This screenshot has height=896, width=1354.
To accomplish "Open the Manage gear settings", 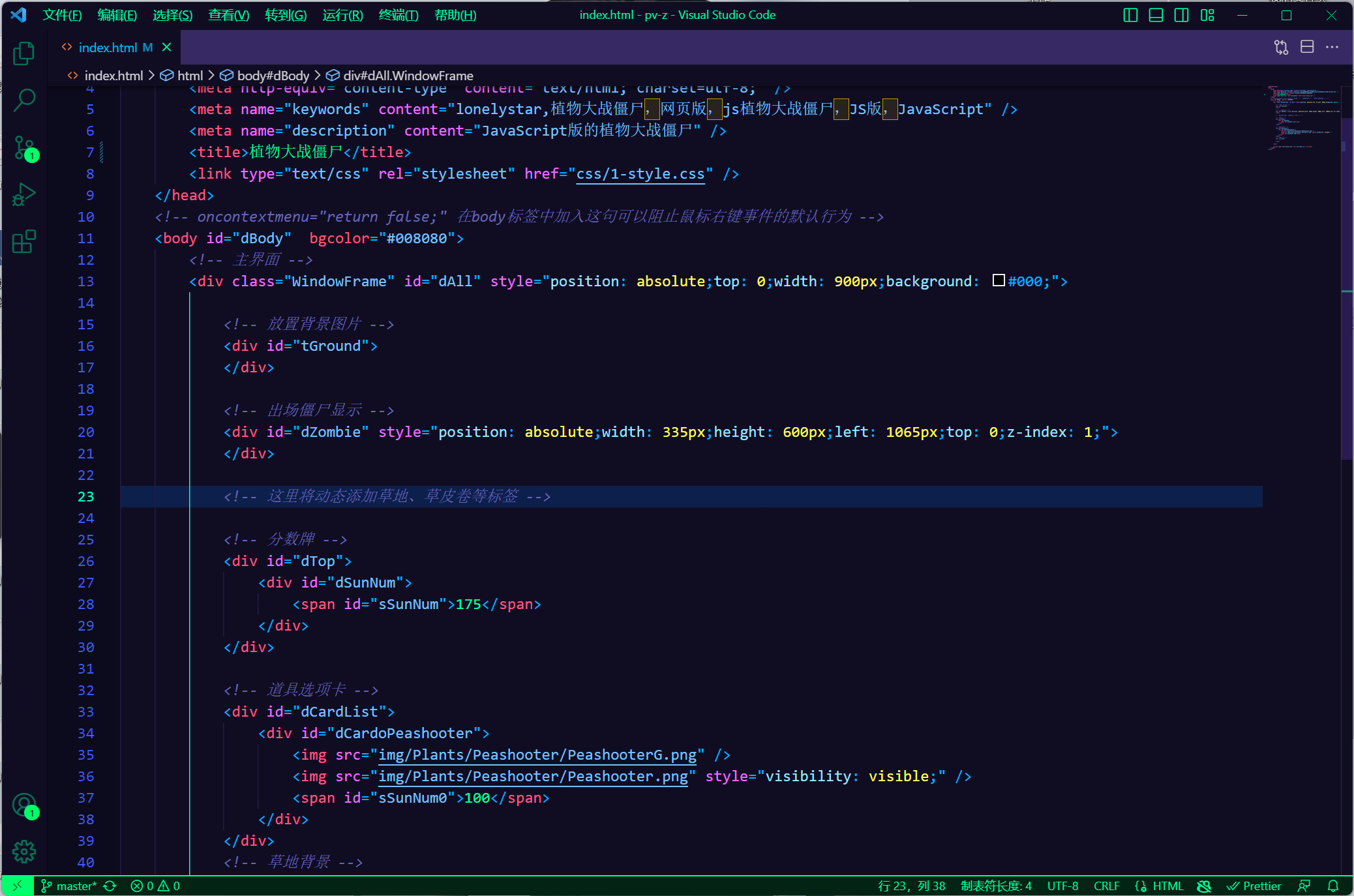I will tap(24, 851).
